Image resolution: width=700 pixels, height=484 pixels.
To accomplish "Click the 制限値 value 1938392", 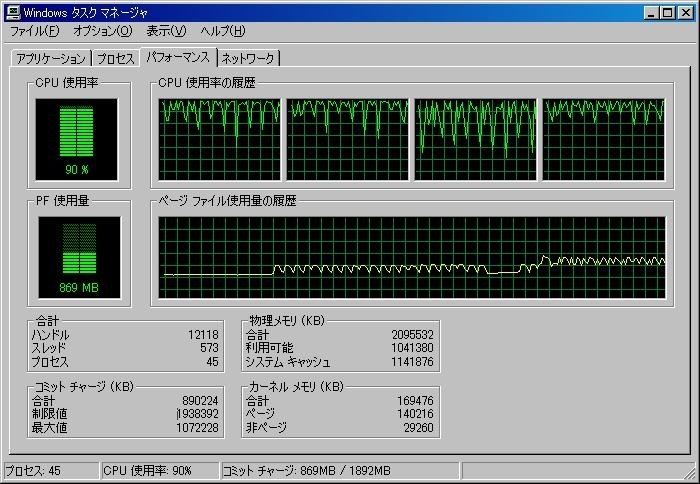I will [x=198, y=413].
